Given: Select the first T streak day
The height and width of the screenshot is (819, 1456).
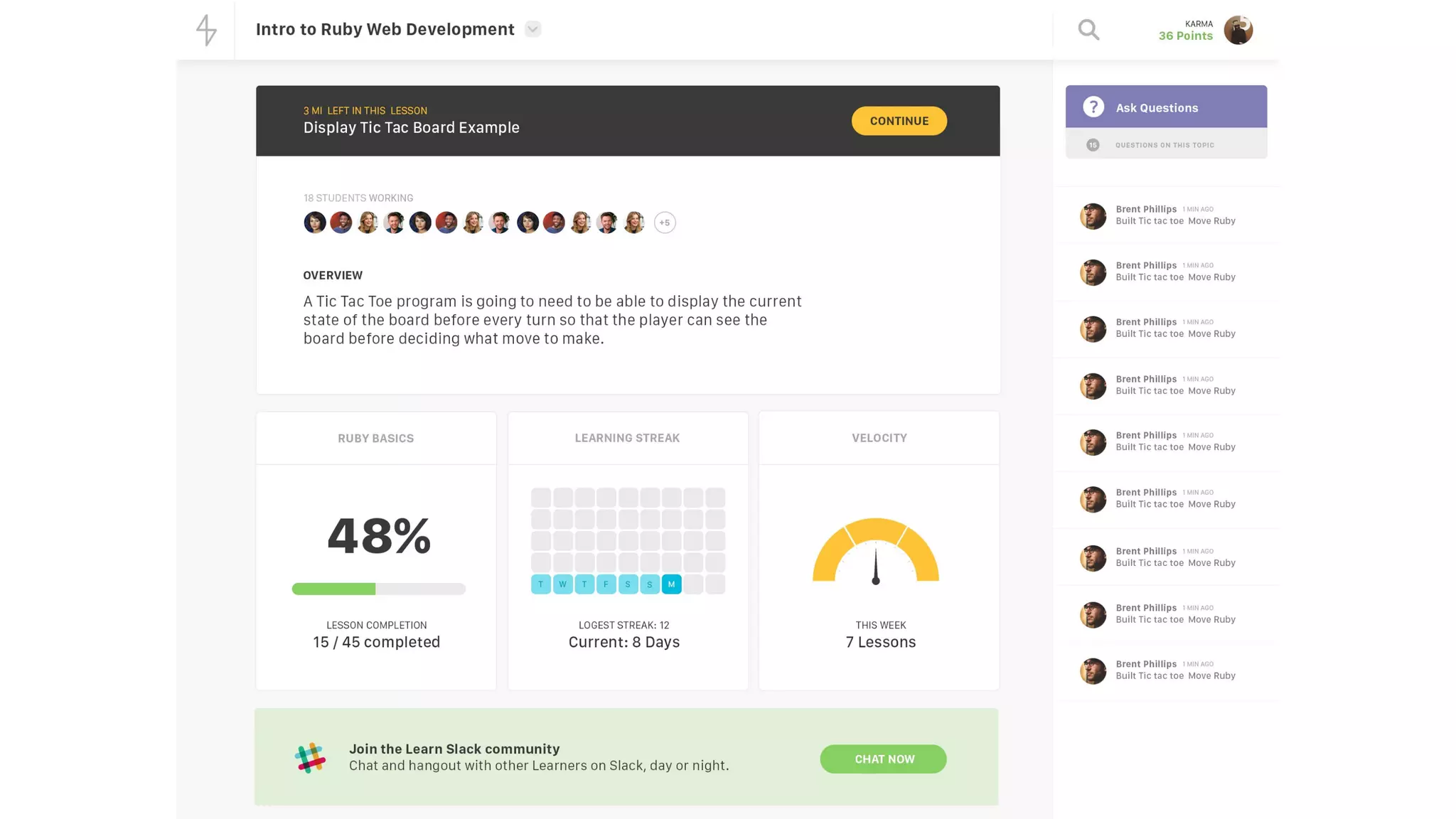Looking at the screenshot, I should click(541, 584).
